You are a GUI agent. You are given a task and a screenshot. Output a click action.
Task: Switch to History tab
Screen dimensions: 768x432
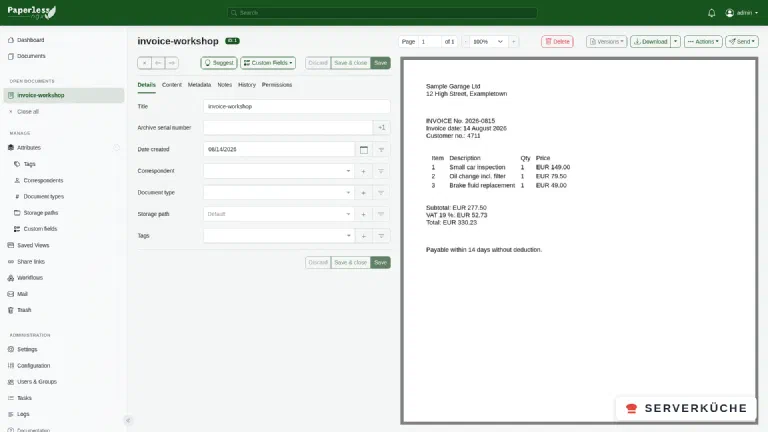[247, 85]
